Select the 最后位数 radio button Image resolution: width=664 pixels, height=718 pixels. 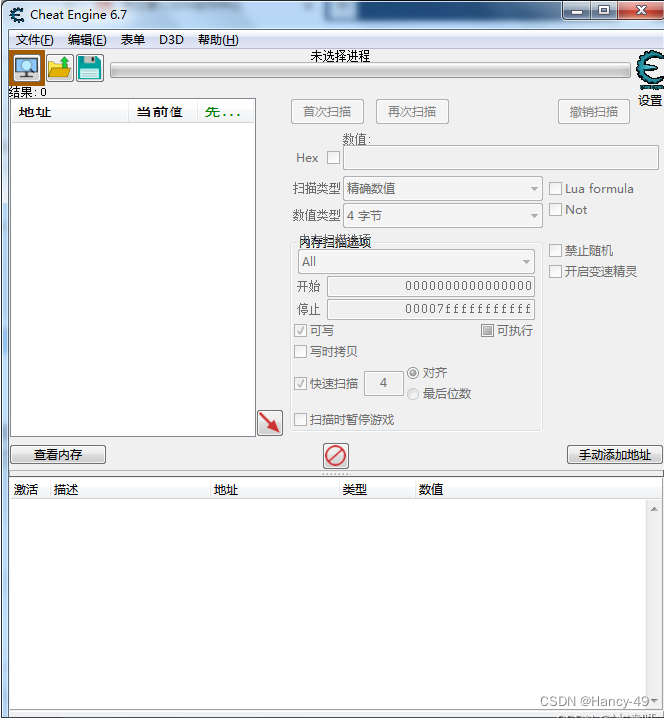tap(413, 394)
